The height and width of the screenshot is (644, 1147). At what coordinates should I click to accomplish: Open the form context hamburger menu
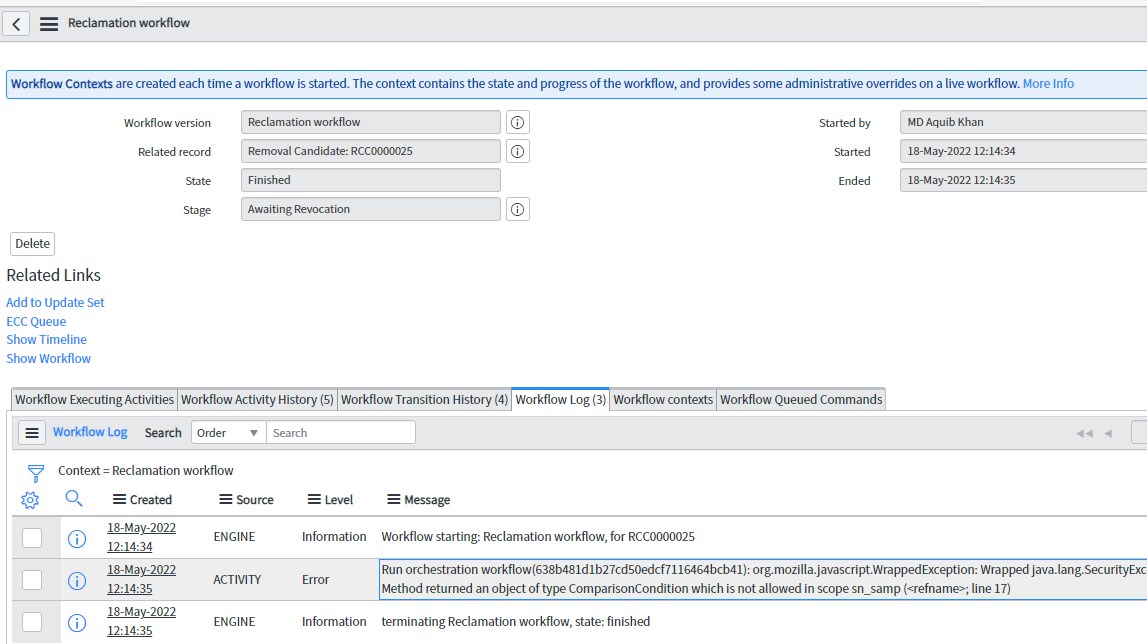[49, 23]
